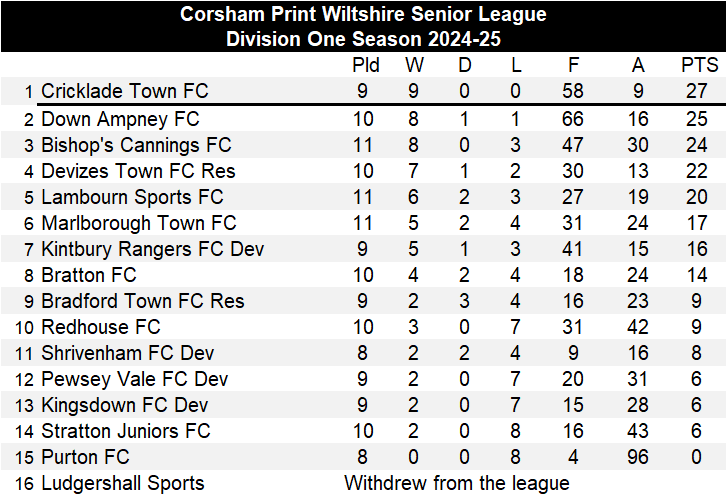This screenshot has height=496, width=726.
Task: Click Kingsdown FC Dev team name
Action: click(x=124, y=405)
